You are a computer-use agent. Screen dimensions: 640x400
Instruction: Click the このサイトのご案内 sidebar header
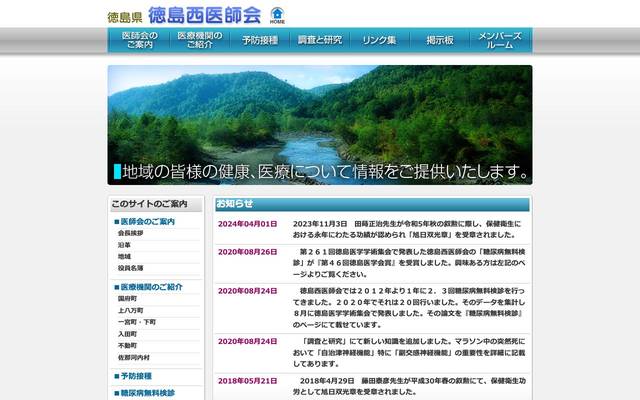pos(156,204)
